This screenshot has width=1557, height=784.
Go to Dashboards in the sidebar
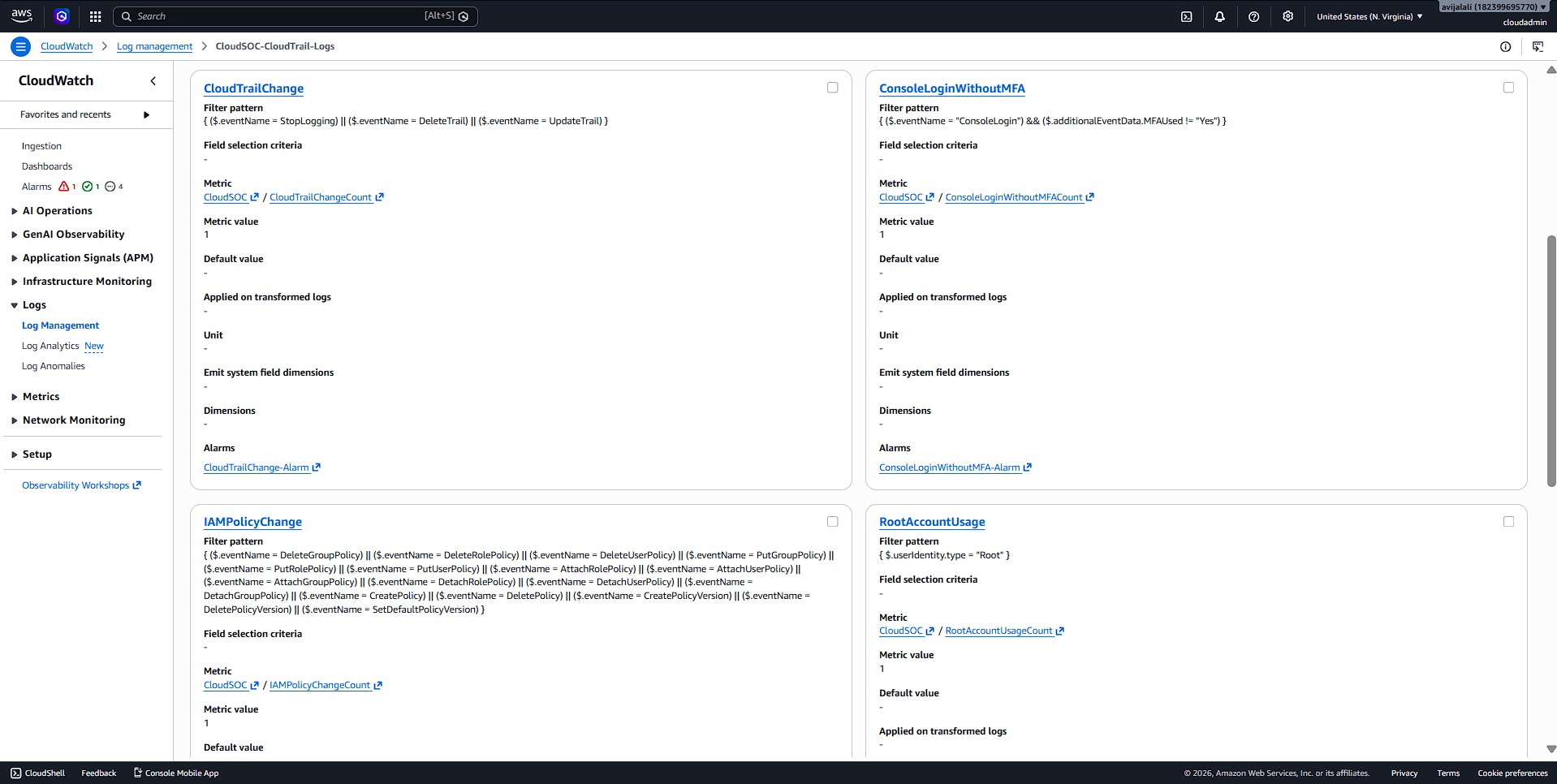(47, 166)
